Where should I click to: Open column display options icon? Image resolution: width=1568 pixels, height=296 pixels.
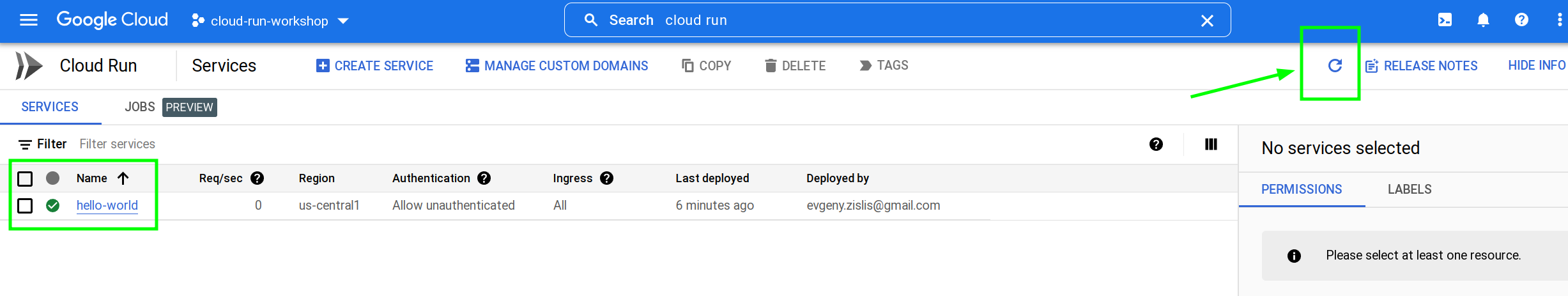point(1211,144)
